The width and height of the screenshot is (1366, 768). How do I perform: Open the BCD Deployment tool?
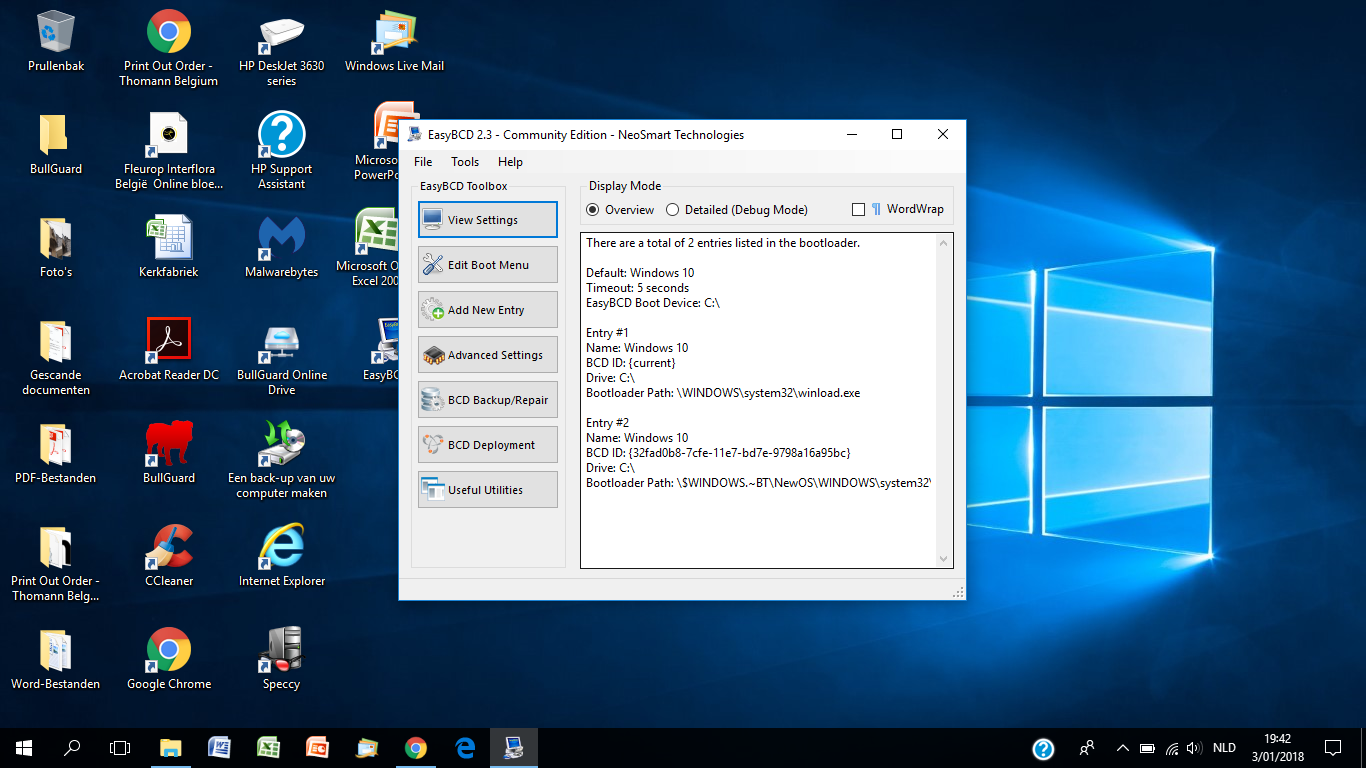tap(487, 445)
